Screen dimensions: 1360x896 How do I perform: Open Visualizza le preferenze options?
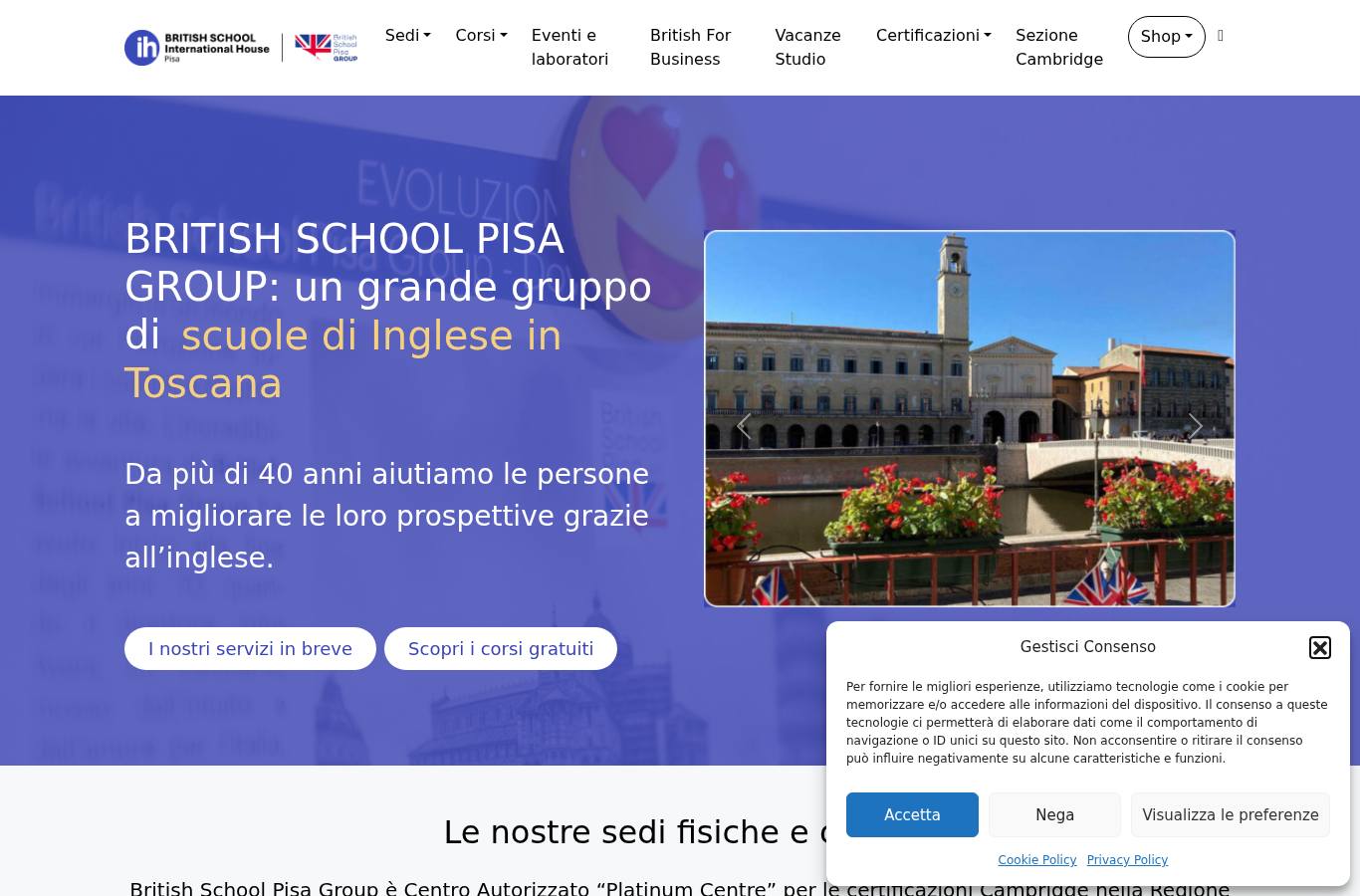[1231, 814]
